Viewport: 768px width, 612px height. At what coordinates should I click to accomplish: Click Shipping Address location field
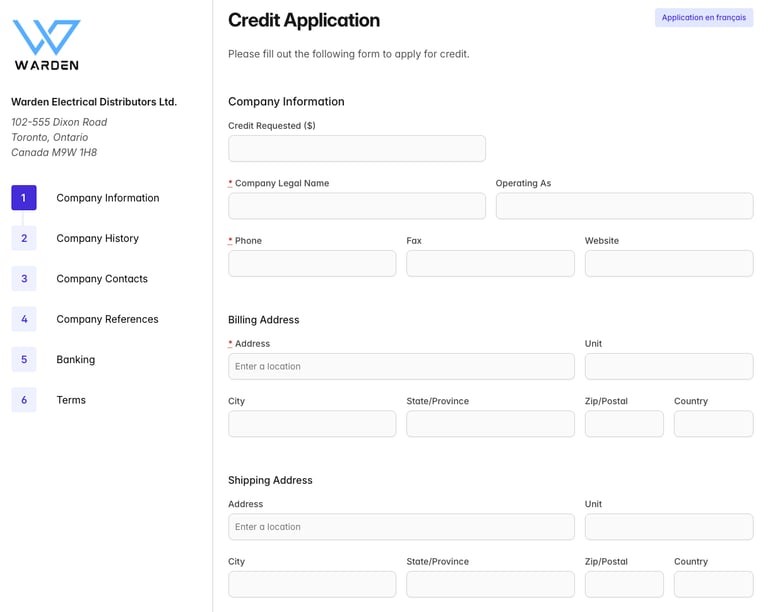[x=401, y=527]
